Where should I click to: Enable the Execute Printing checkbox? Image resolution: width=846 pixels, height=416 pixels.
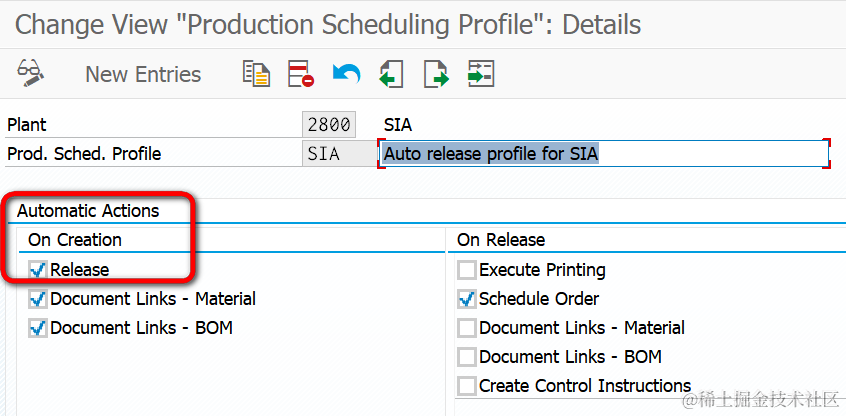pos(467,269)
